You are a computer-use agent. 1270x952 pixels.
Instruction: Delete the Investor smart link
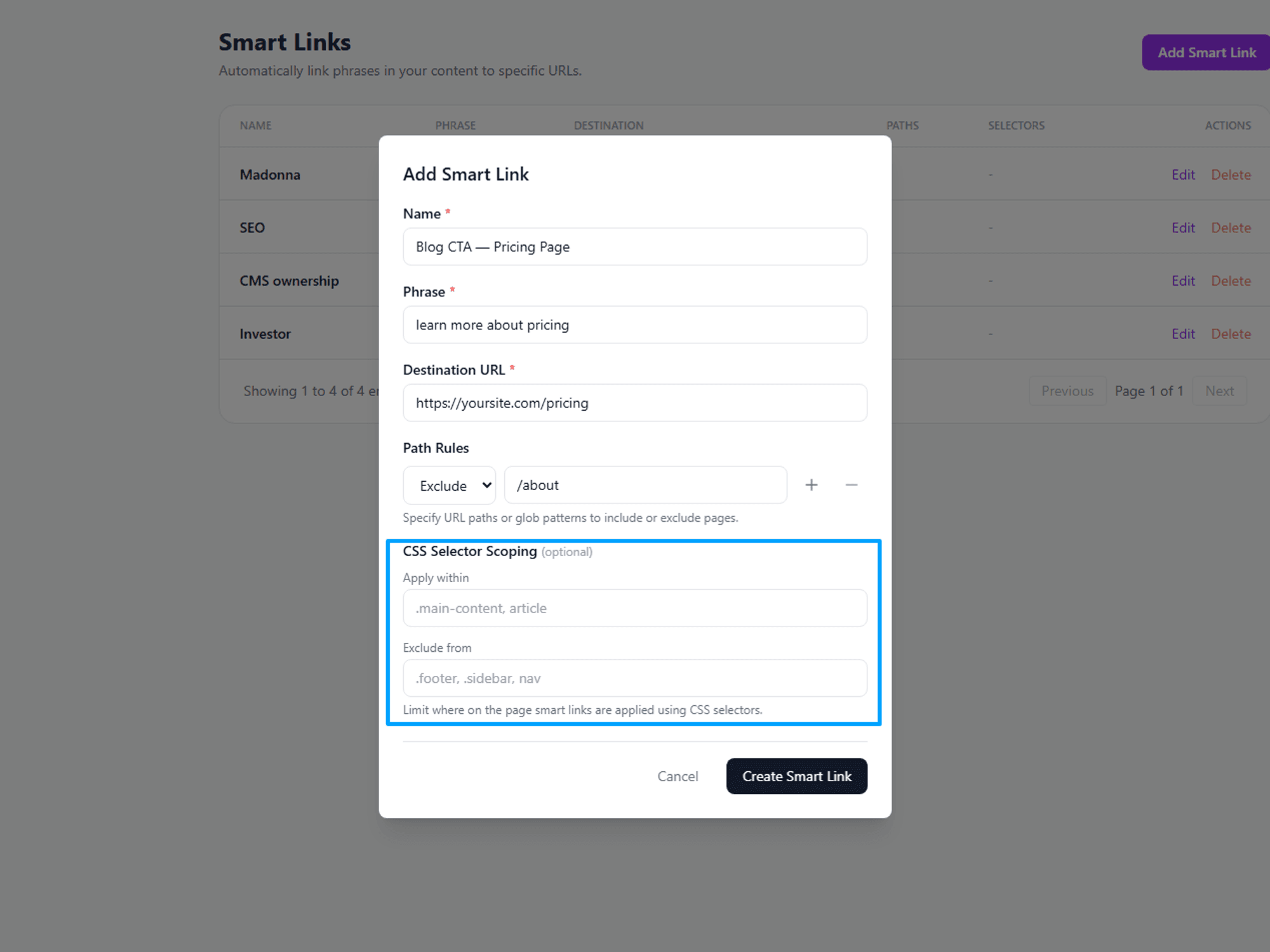[x=1231, y=334]
